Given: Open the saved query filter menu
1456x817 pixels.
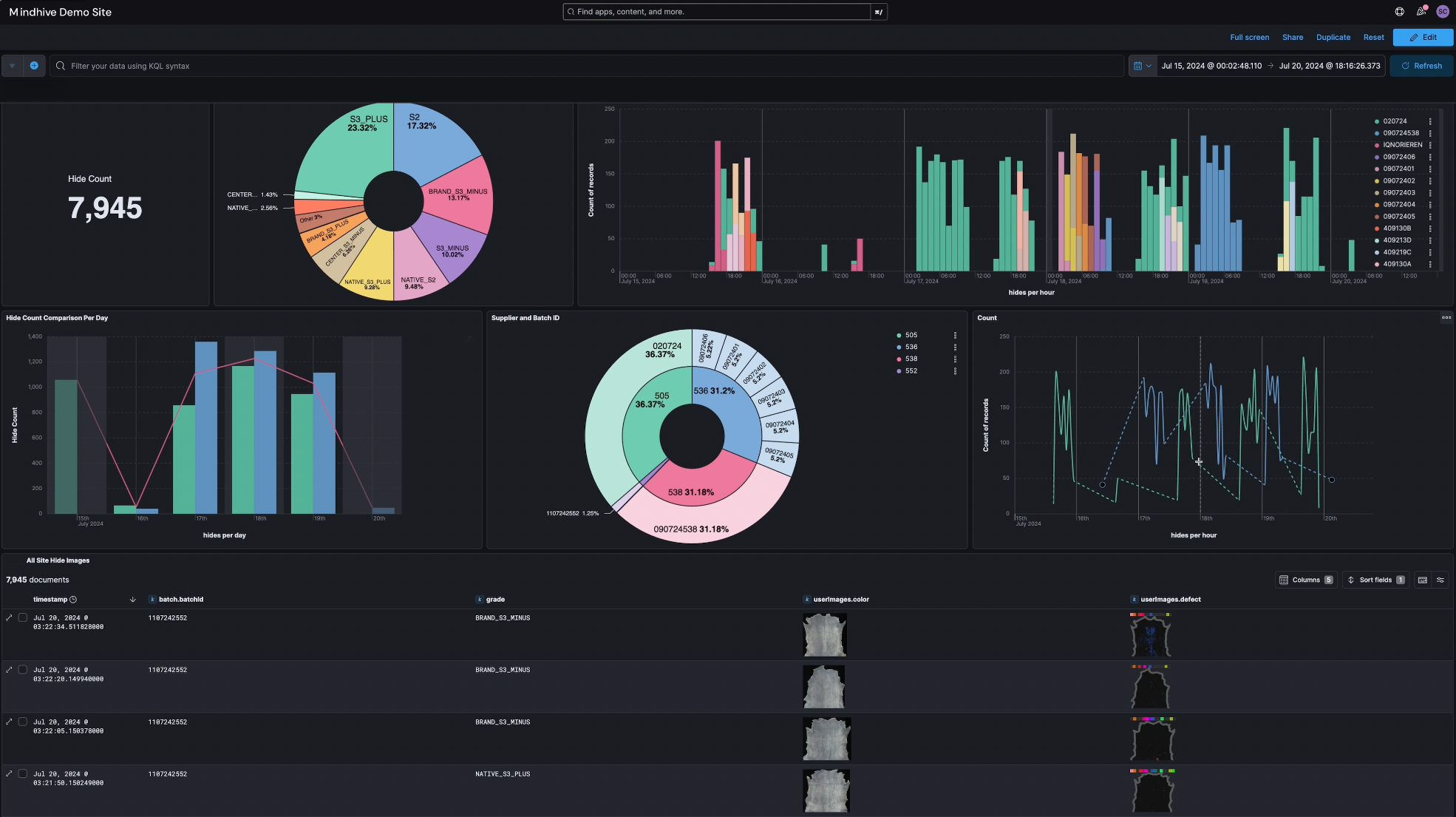Looking at the screenshot, I should pos(12,66).
